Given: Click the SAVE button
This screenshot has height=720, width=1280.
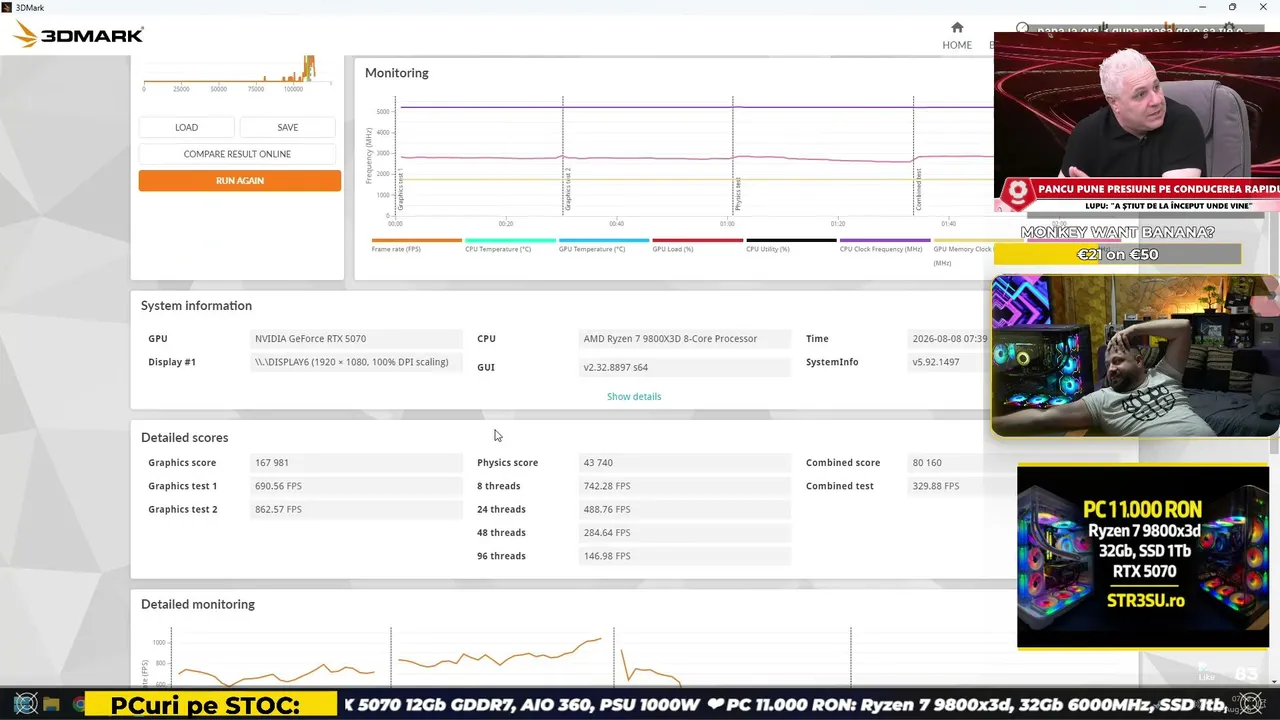Looking at the screenshot, I should pyautogui.click(x=288, y=127).
